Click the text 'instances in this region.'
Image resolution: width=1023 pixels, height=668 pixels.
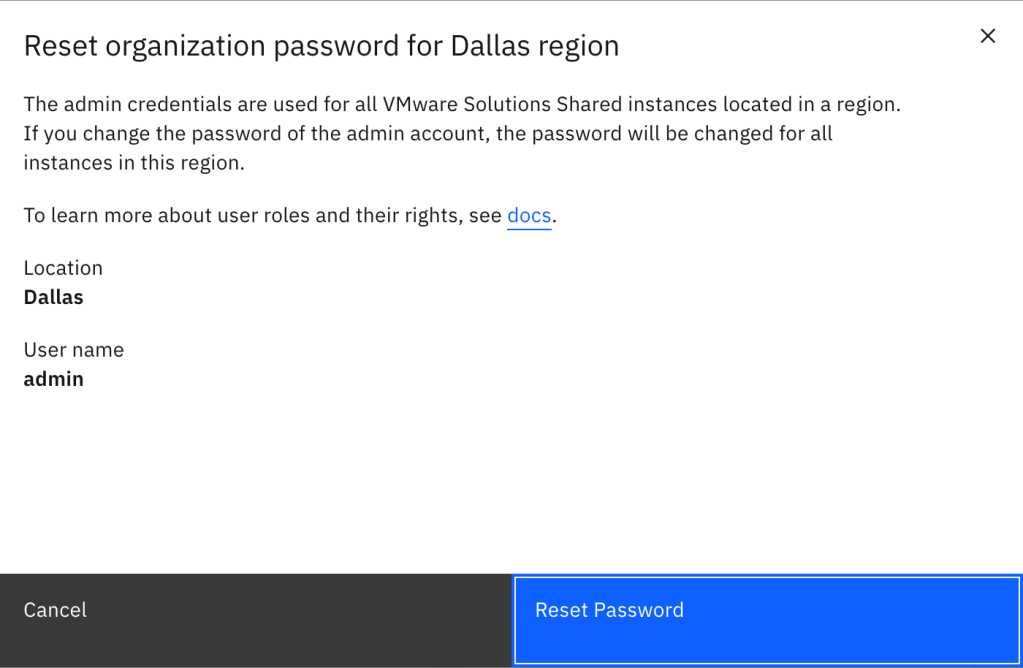[134, 162]
